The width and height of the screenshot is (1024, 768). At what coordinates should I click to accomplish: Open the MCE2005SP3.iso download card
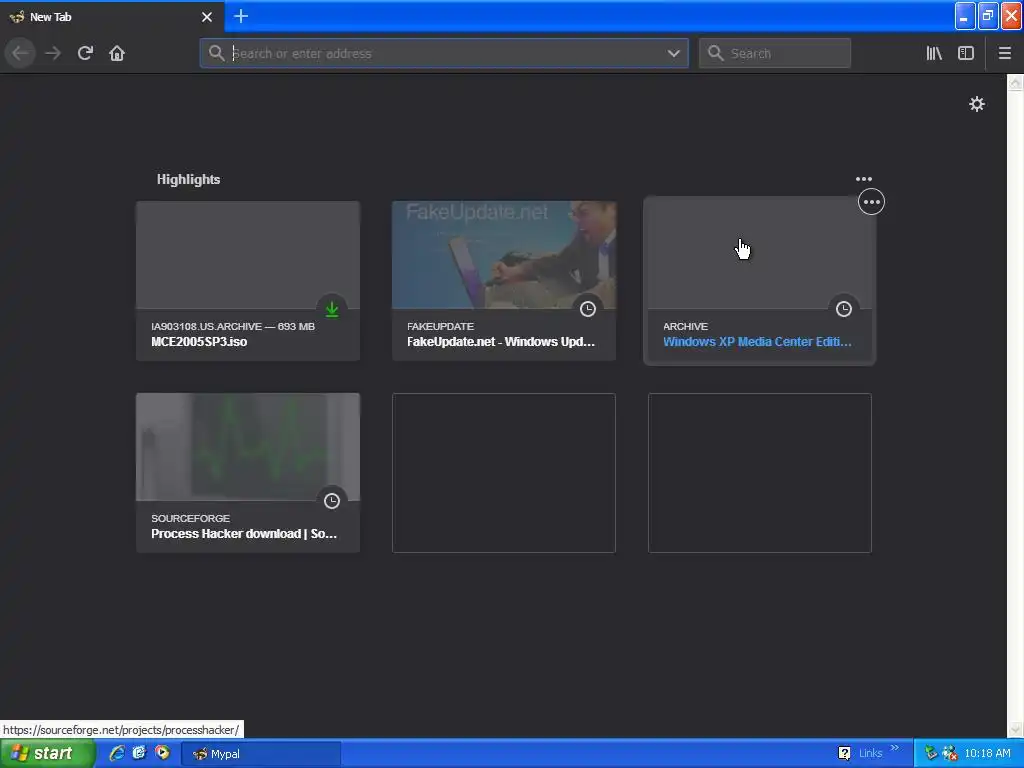(x=248, y=281)
